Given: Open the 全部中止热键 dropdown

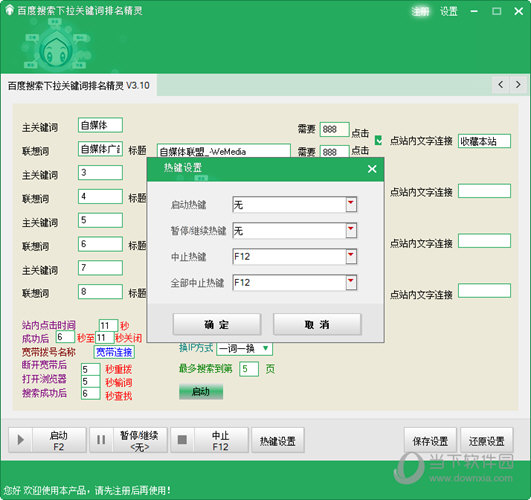Looking at the screenshot, I should (x=351, y=282).
